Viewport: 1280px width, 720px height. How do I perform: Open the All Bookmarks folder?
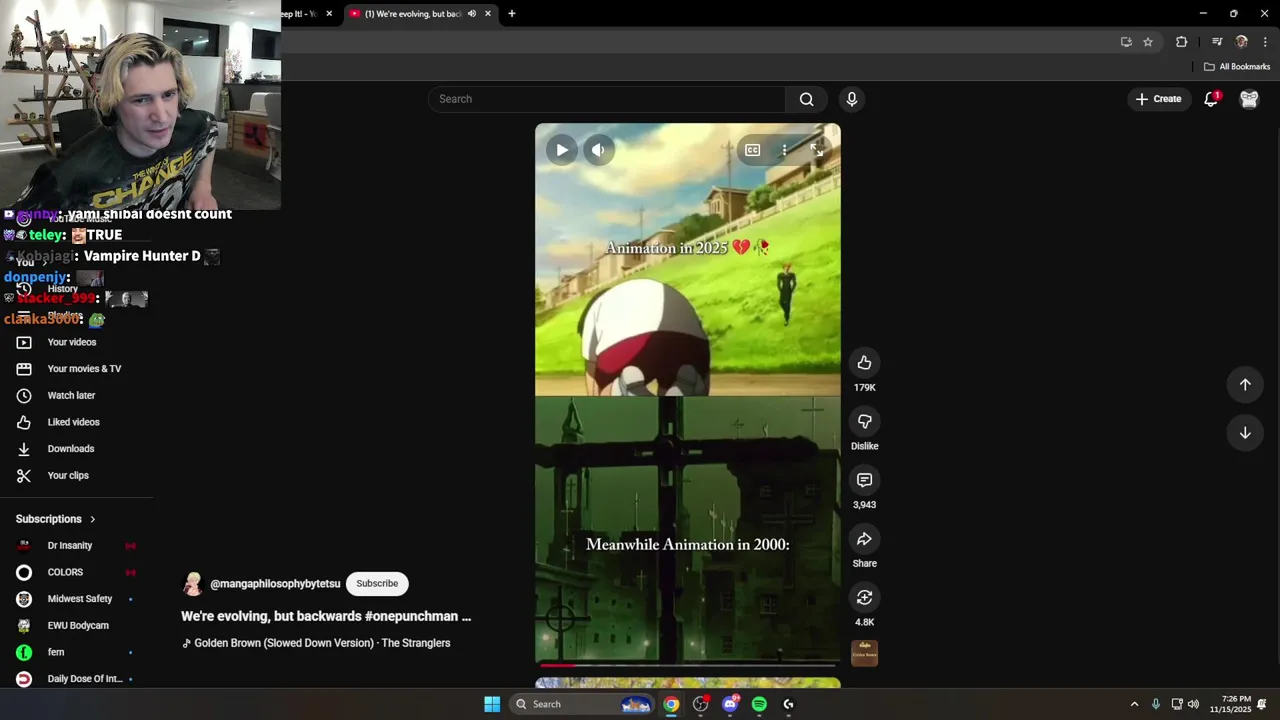[x=1237, y=67]
